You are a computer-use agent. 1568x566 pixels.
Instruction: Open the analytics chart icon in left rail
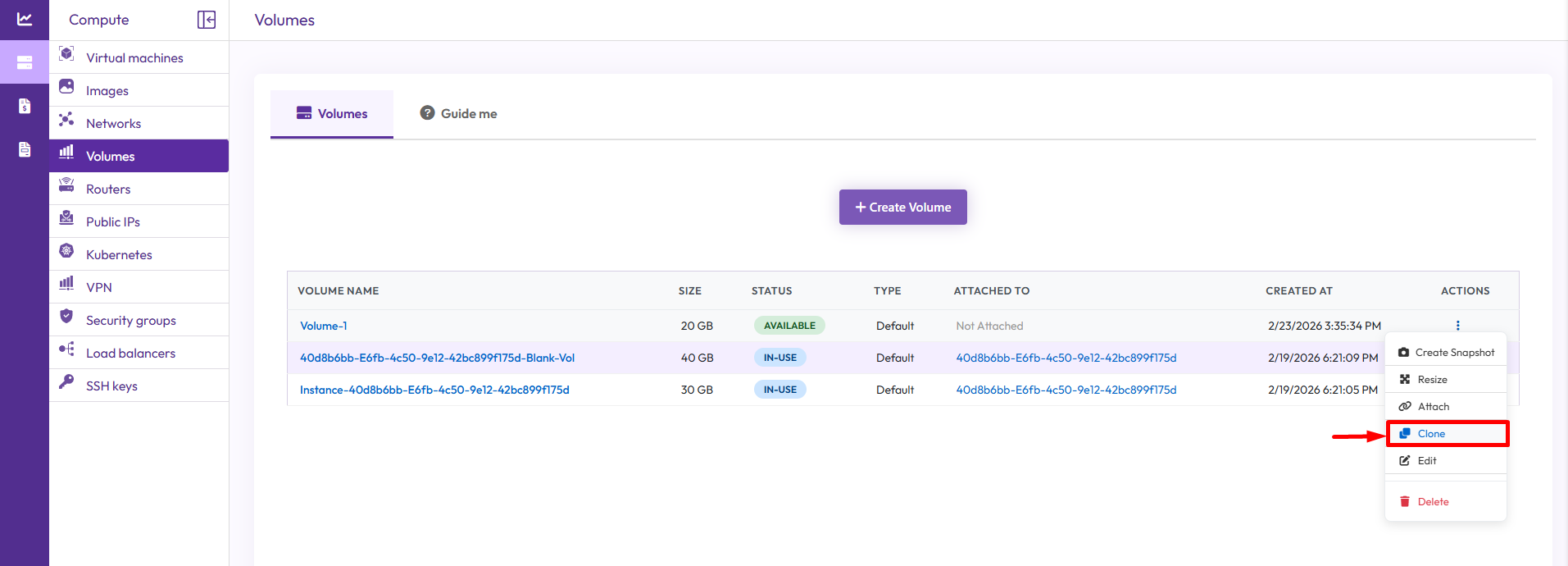pyautogui.click(x=25, y=19)
